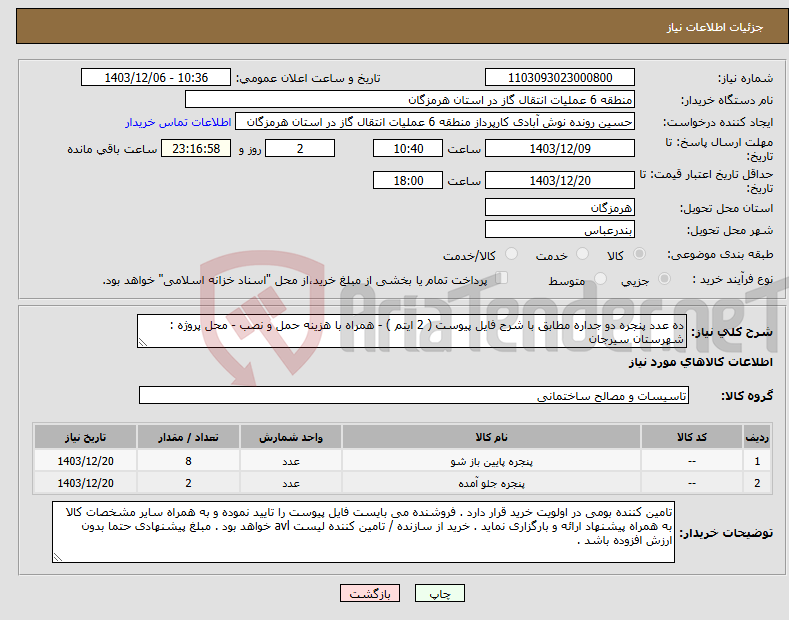
Task: Click the تعداد / مقدار column header
Action: point(188,437)
